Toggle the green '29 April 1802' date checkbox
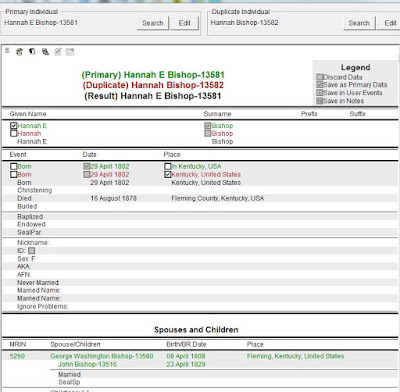This screenshot has width=400, height=392. [x=86, y=166]
